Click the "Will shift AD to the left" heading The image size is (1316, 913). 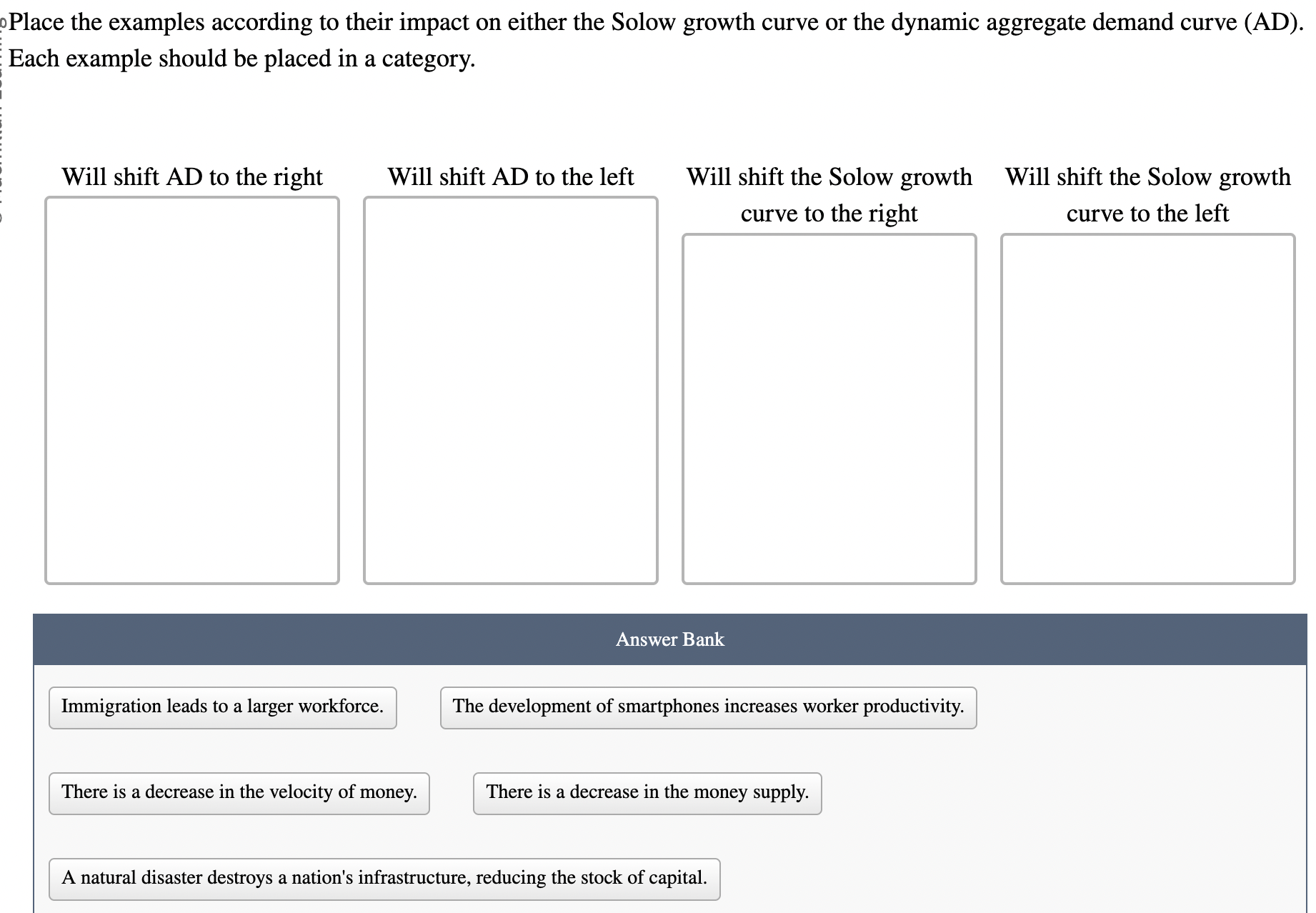(511, 176)
